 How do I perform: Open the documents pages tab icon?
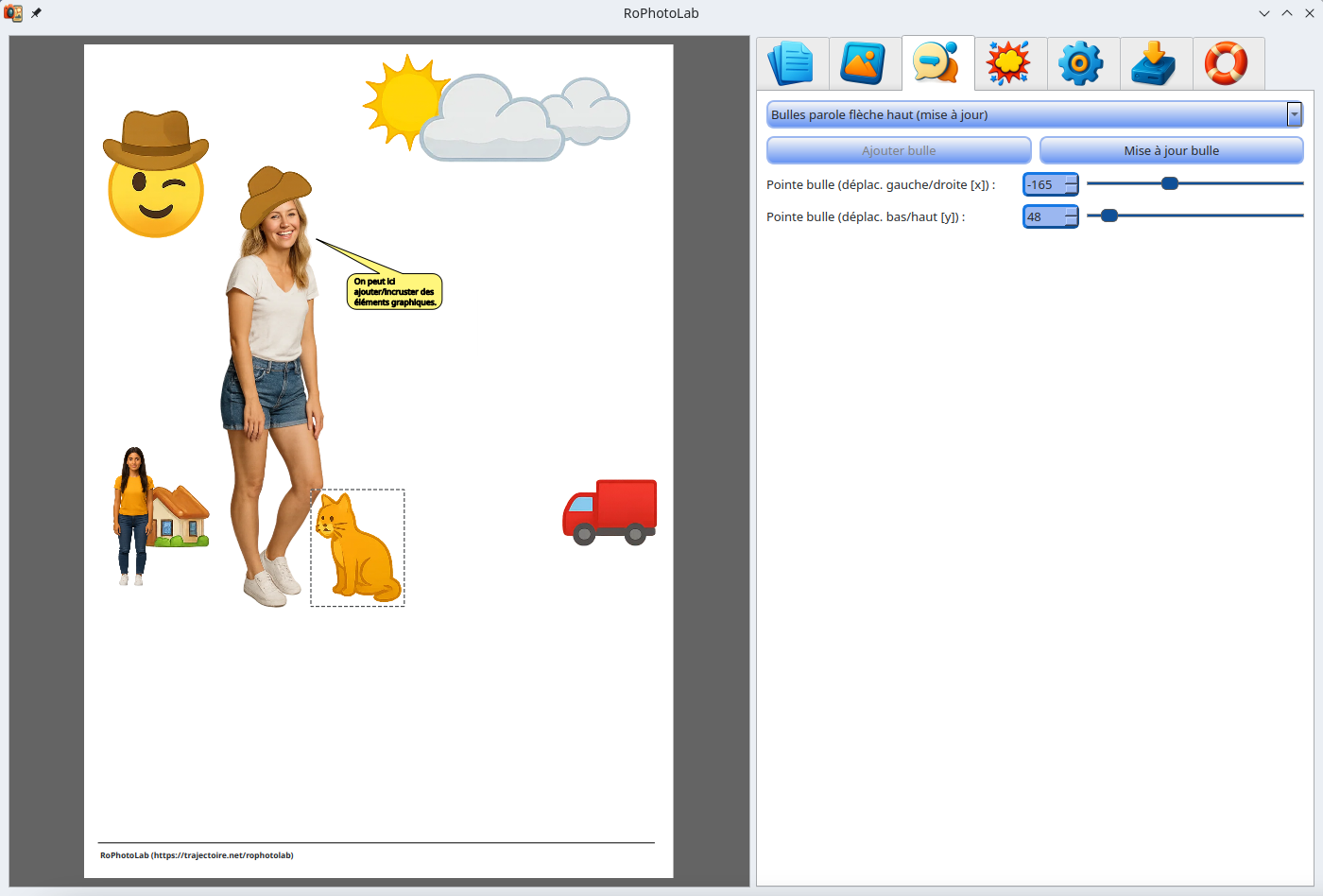[x=792, y=63]
